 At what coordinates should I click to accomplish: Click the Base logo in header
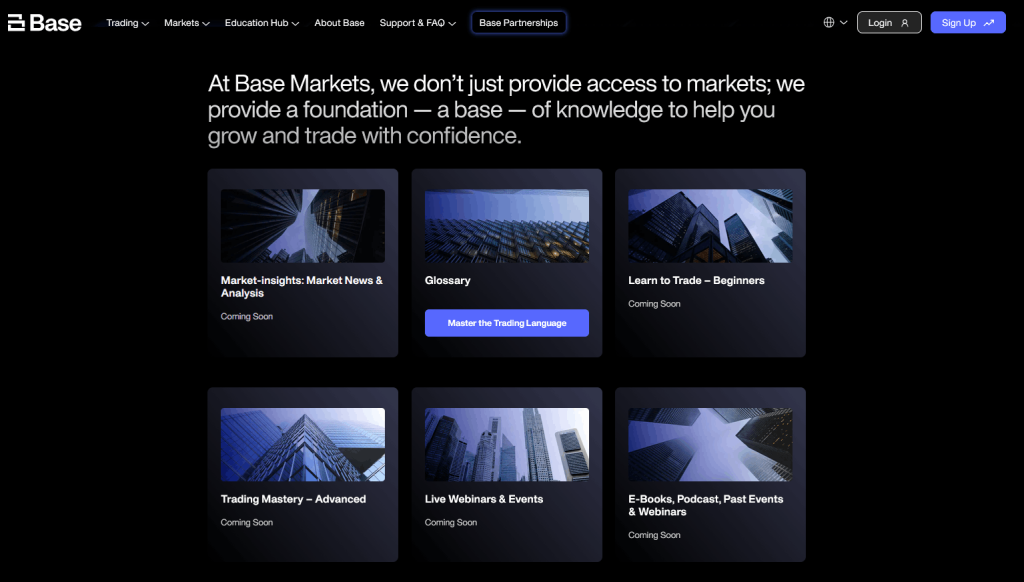point(44,23)
